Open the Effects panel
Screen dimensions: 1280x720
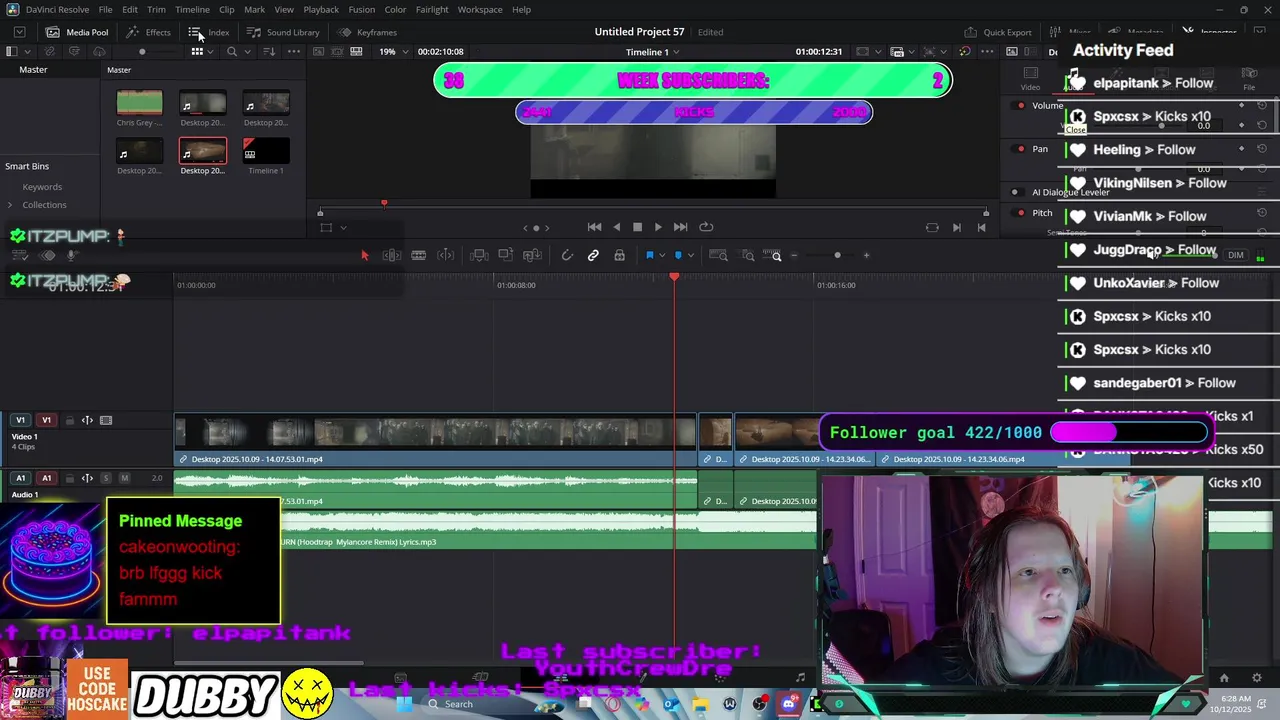pyautogui.click(x=149, y=32)
